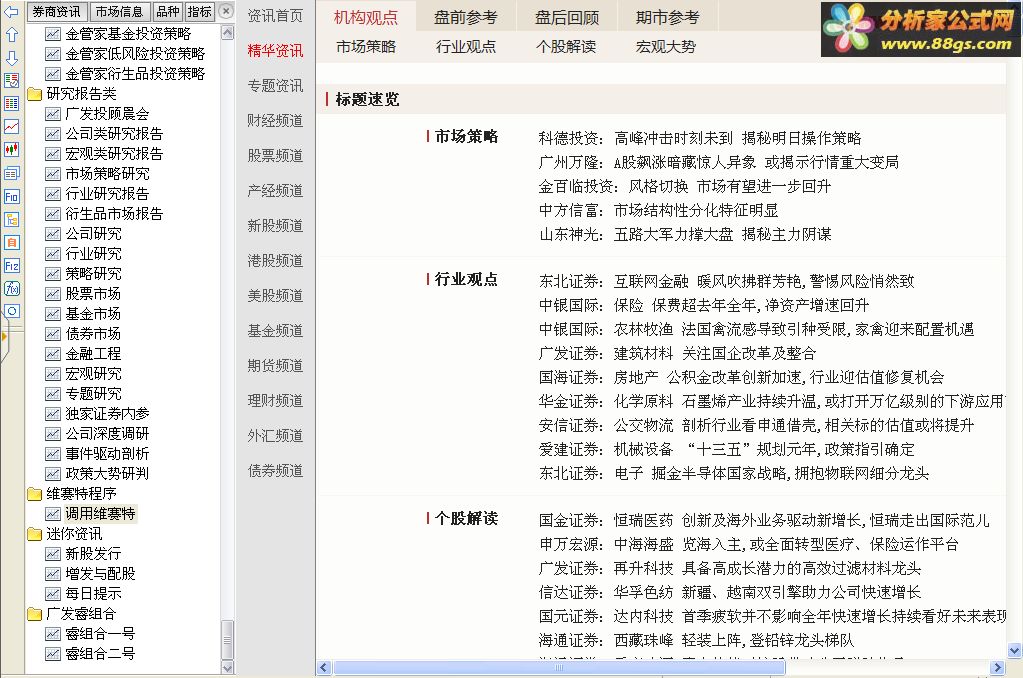Switch to the 市场信息 tab

coord(119,12)
